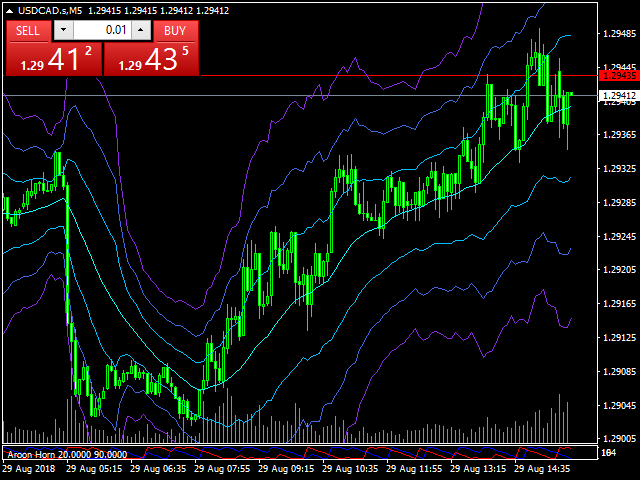Click the 1.29005 price scale value
The width and height of the screenshot is (640, 480).
[620, 438]
